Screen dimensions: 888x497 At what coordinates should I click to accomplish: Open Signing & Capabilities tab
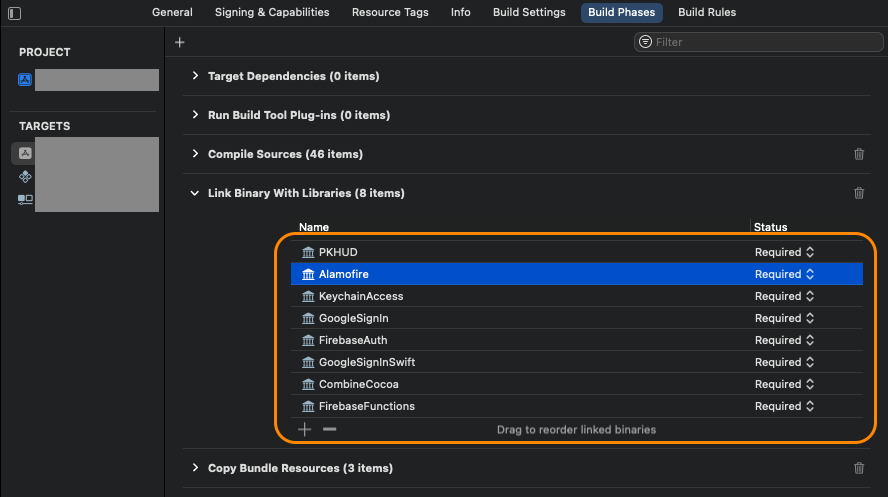272,12
